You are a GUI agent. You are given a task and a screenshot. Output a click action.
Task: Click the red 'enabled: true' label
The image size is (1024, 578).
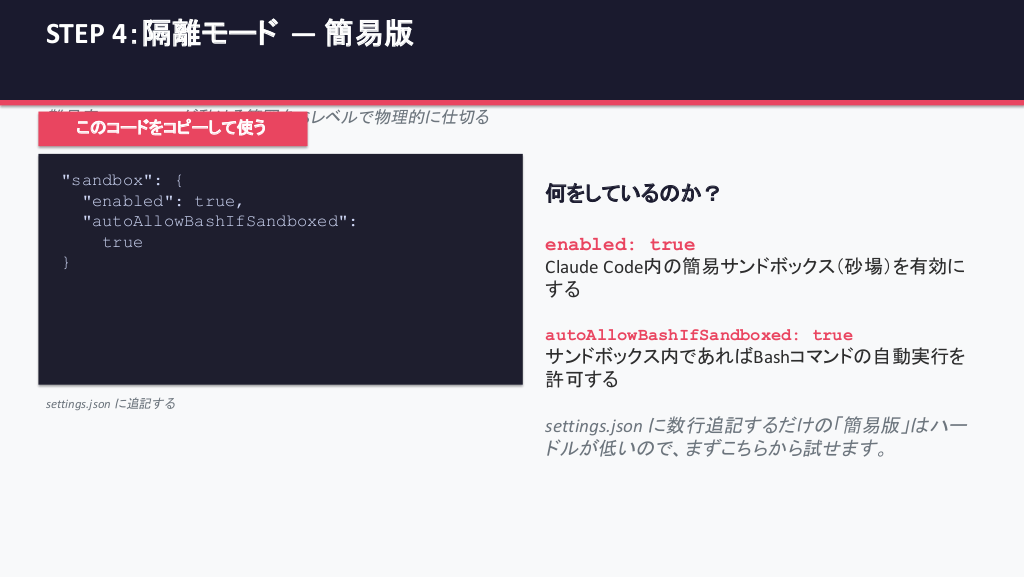pyautogui.click(x=619, y=245)
